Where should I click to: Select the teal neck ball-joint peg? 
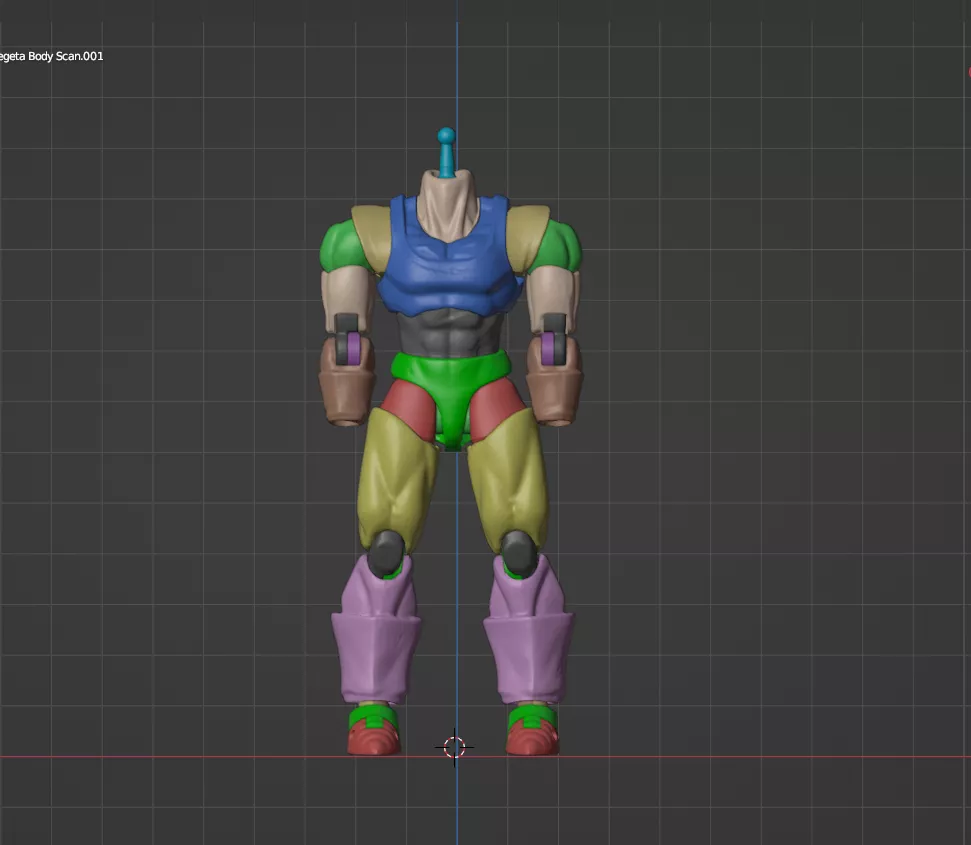tap(446, 152)
